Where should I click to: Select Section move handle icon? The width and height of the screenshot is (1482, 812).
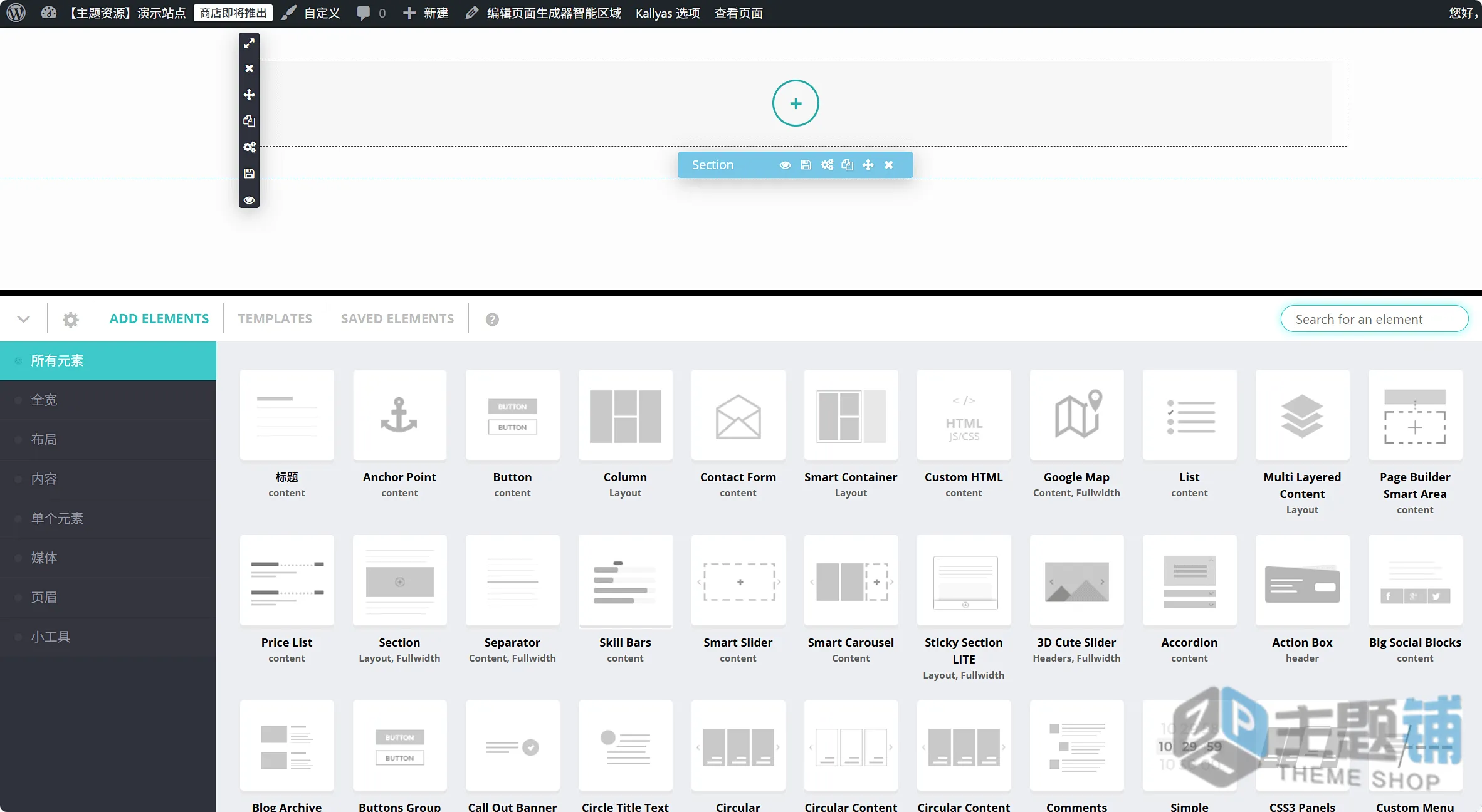pos(868,165)
